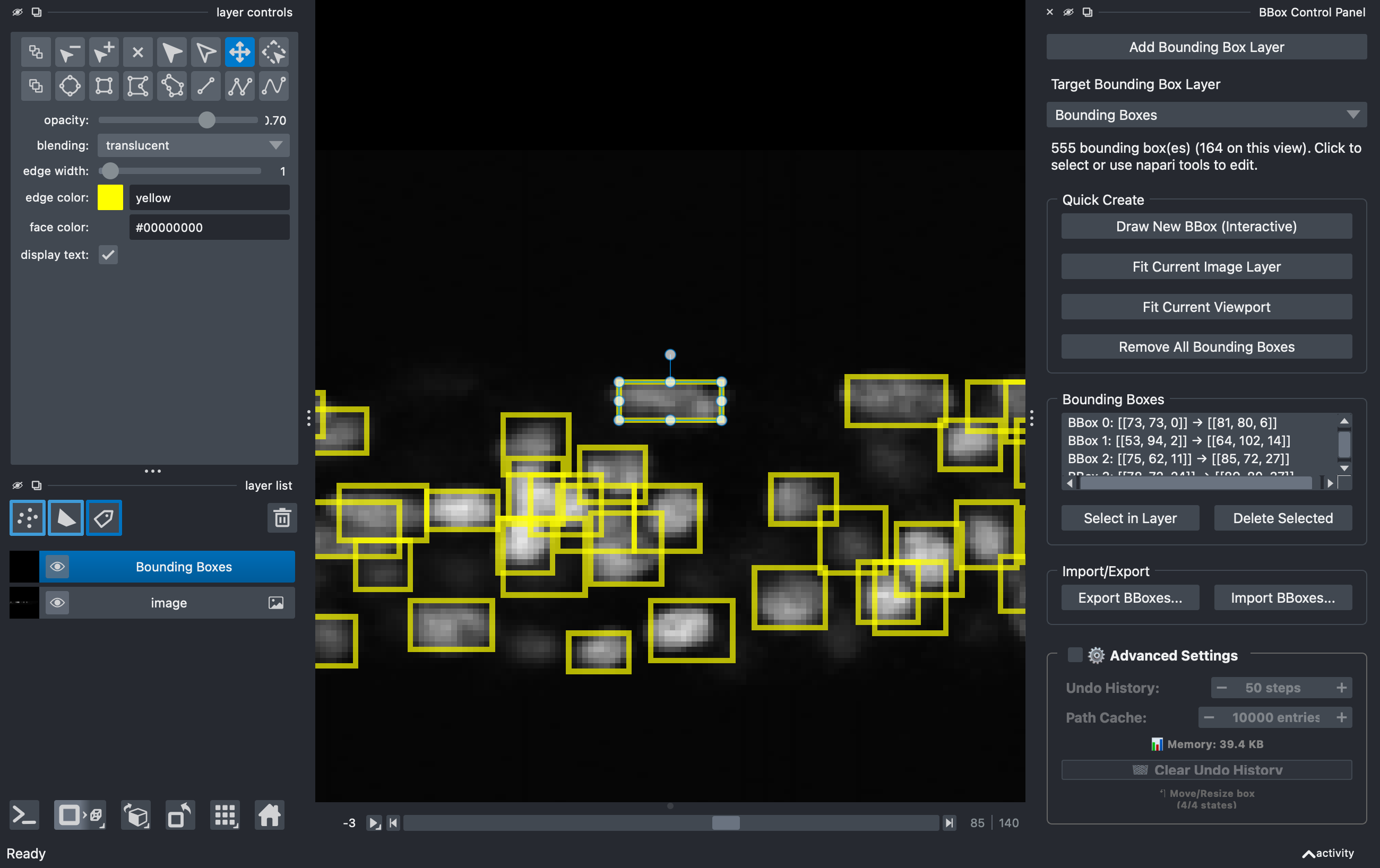Choose the add line tool
The image size is (1380, 868).
(206, 86)
